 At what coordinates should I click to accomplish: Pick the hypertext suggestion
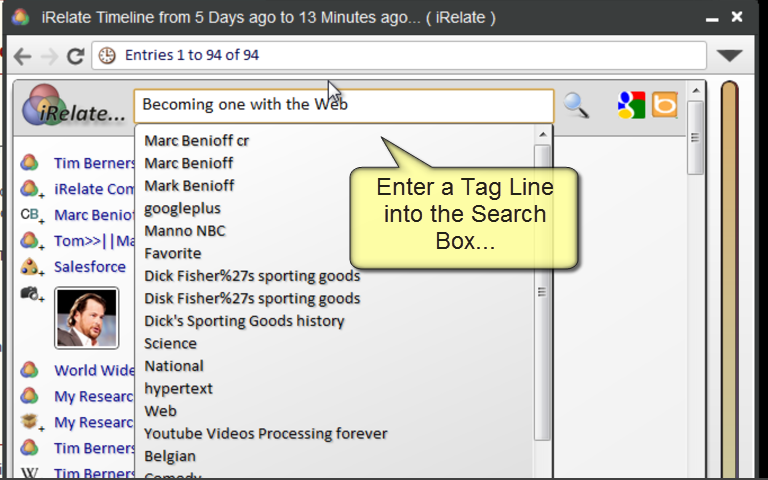[178, 388]
